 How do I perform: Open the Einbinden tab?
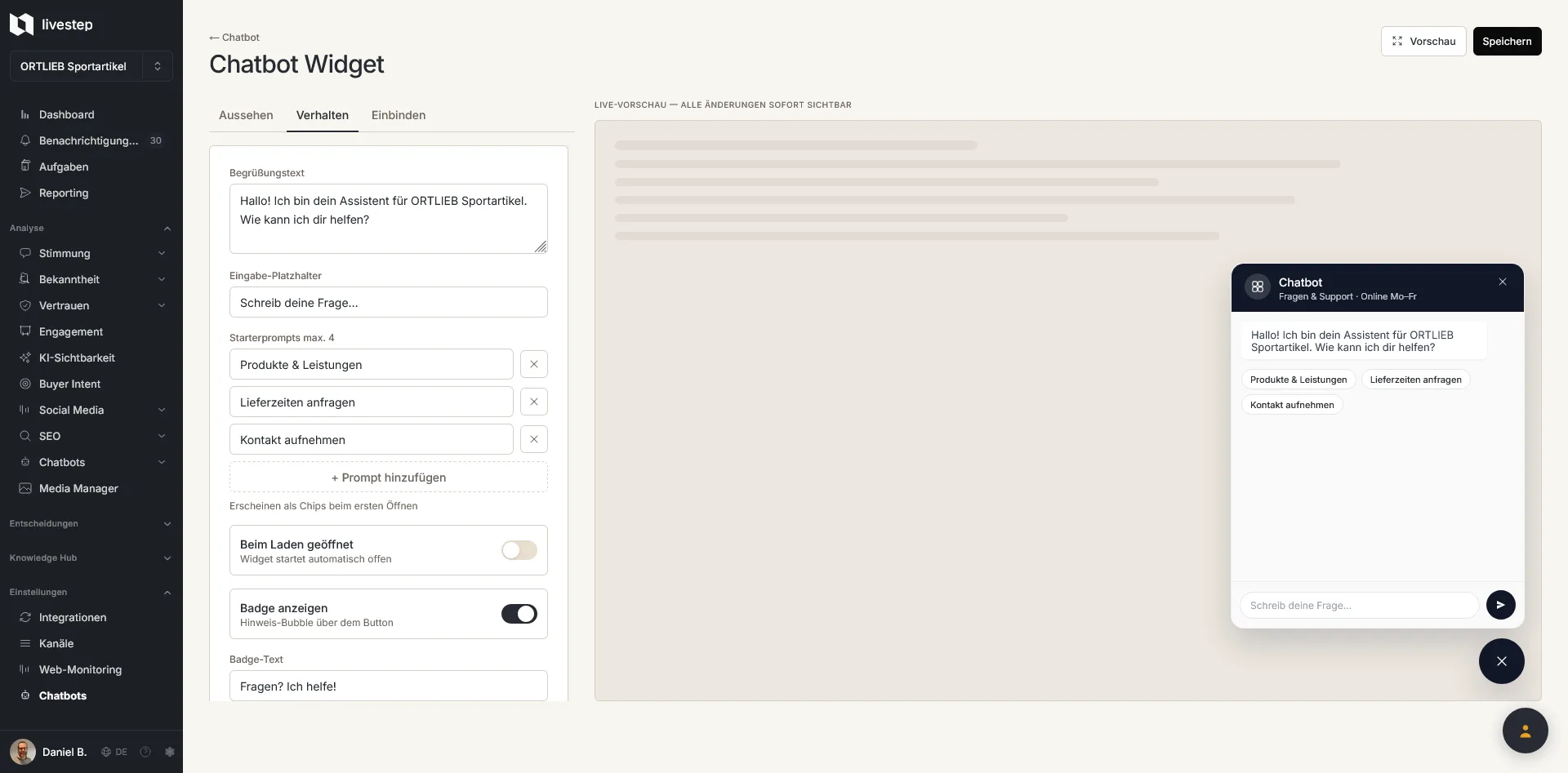click(399, 115)
